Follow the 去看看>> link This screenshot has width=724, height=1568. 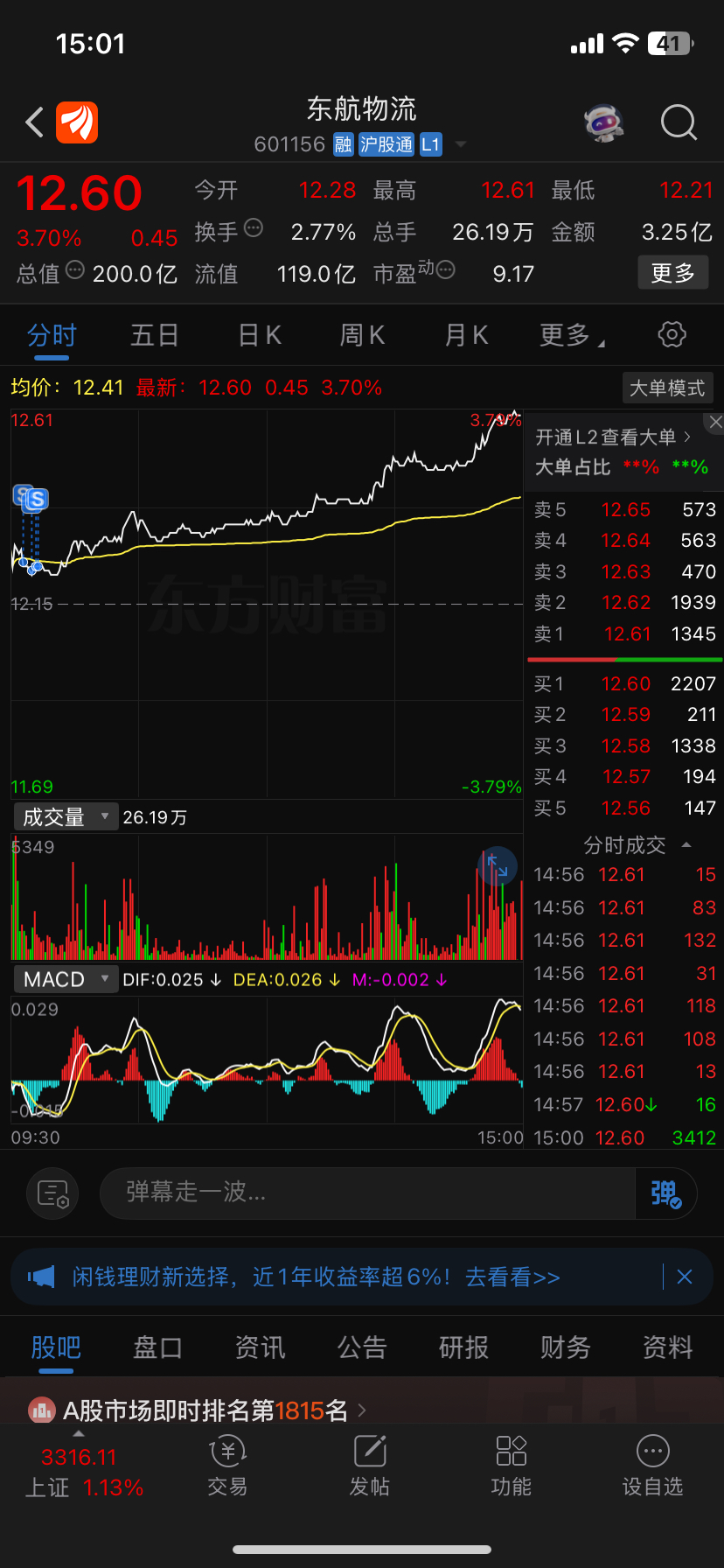(x=512, y=1277)
